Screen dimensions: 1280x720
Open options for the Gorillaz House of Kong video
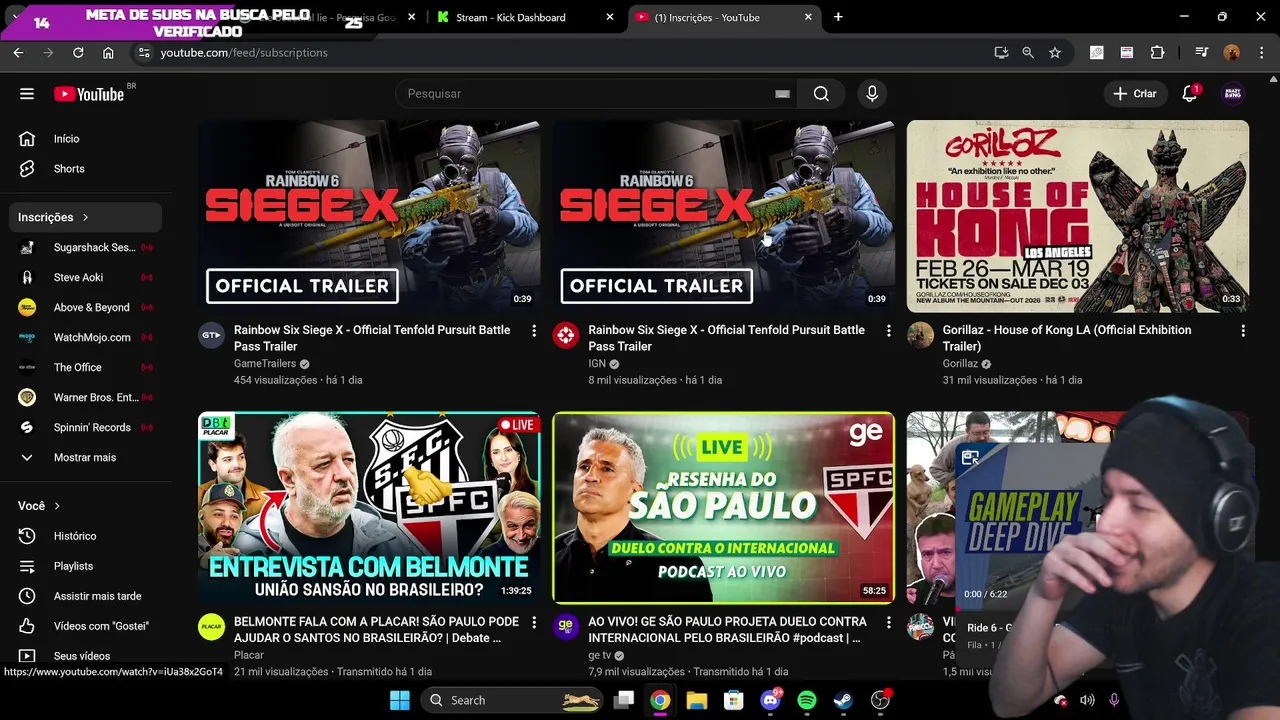[1243, 331]
